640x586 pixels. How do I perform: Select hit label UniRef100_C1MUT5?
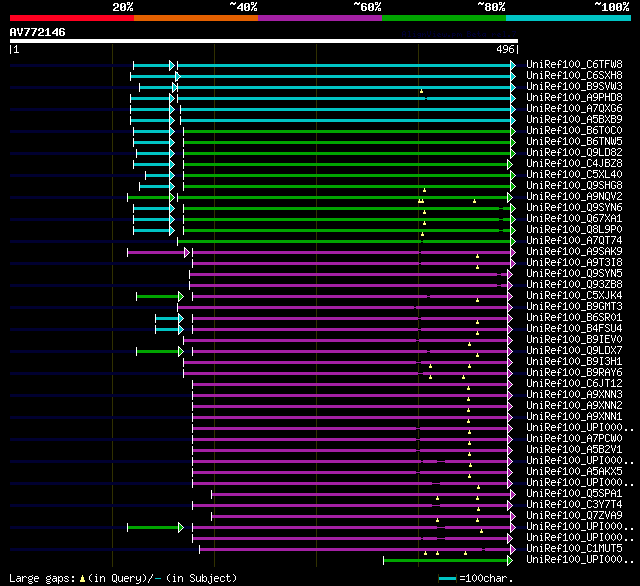click(x=574, y=549)
